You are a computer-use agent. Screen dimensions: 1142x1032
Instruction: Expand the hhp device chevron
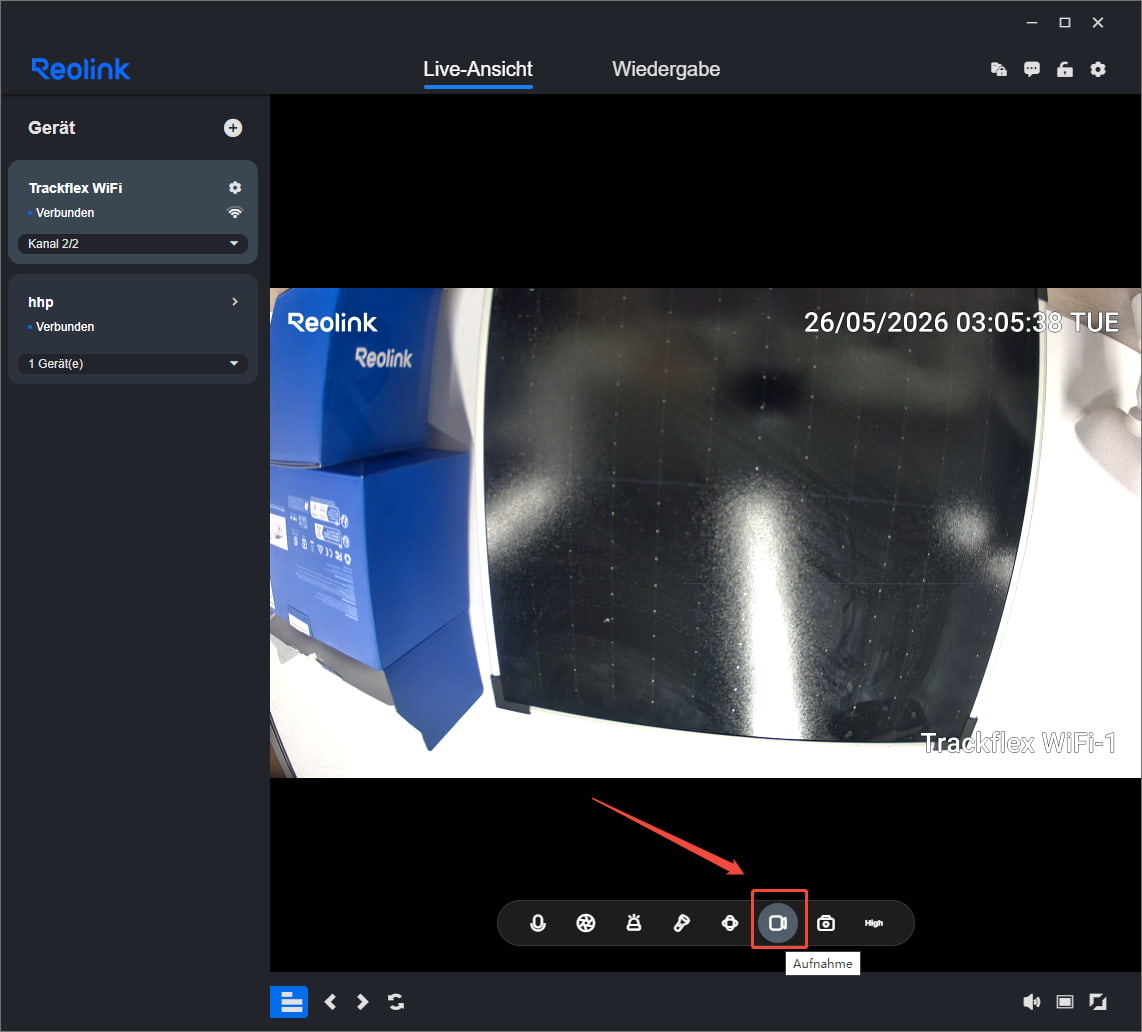coord(235,302)
